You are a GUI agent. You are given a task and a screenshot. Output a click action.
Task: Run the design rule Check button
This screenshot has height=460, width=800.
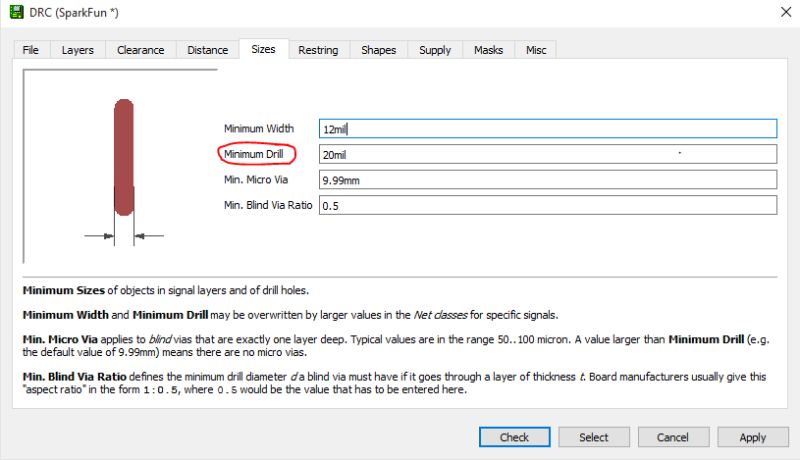(514, 437)
